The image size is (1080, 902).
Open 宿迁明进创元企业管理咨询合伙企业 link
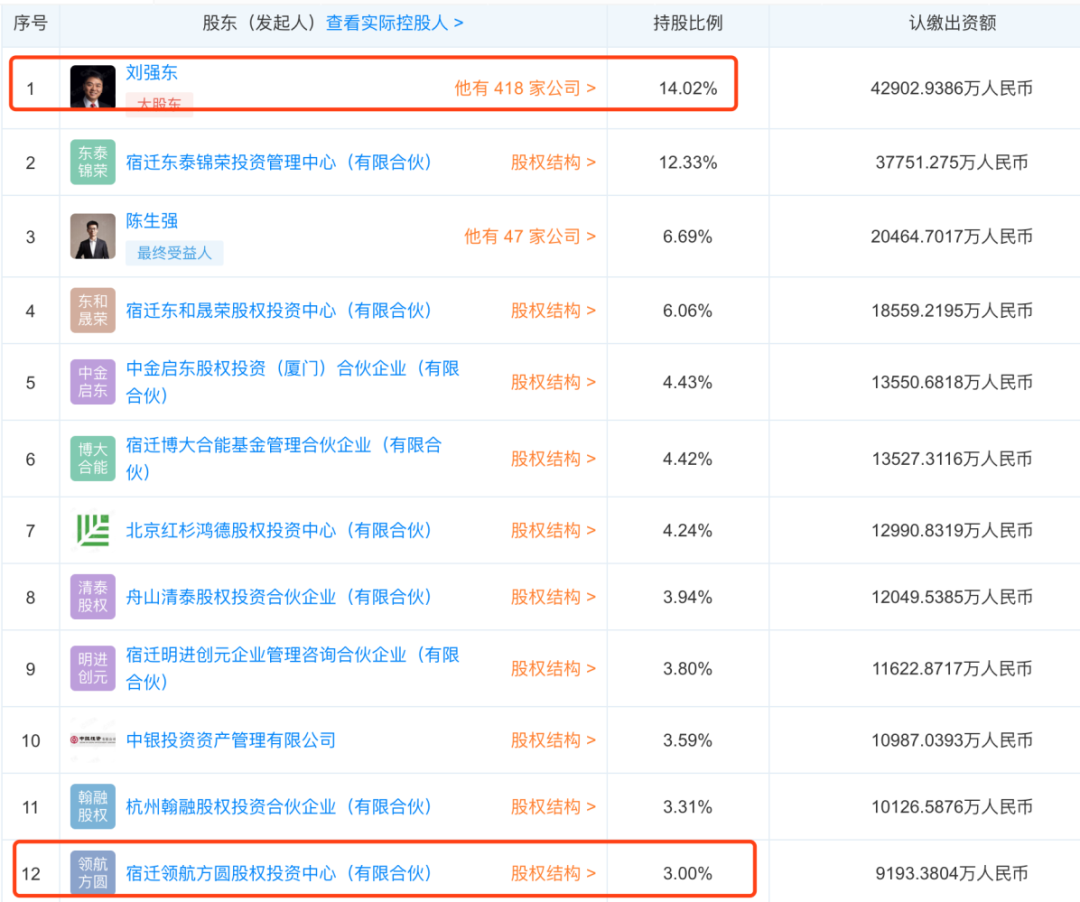coord(293,669)
